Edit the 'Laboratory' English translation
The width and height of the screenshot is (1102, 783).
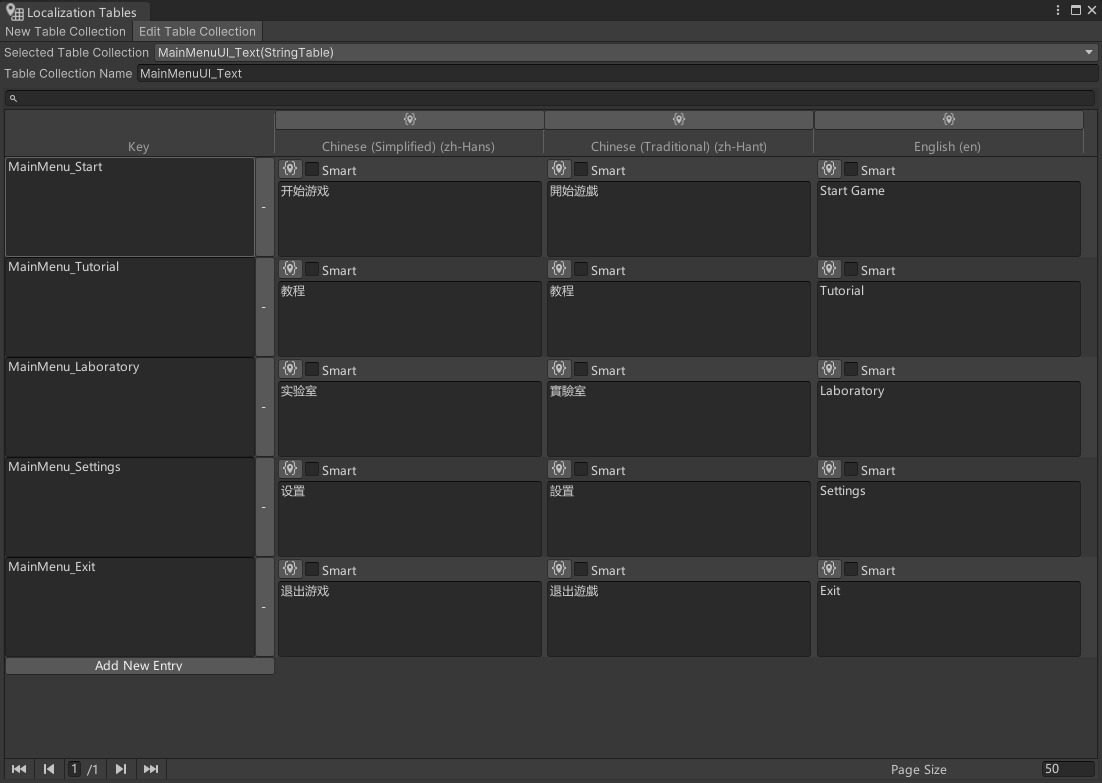coord(949,419)
